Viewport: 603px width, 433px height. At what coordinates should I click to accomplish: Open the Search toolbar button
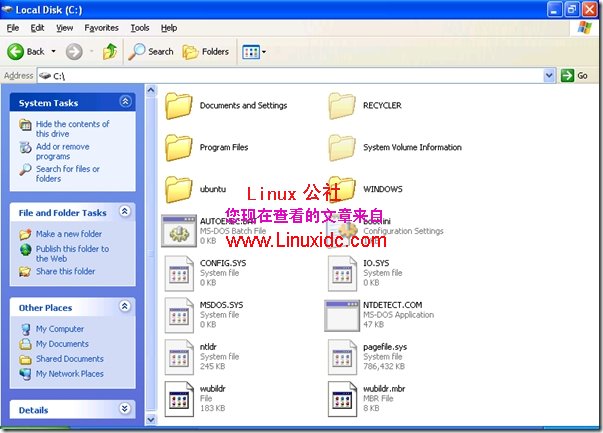[x=151, y=52]
